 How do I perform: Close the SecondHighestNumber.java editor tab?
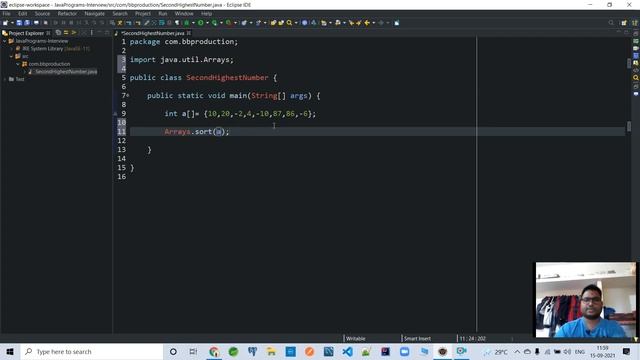pyautogui.click(x=189, y=33)
